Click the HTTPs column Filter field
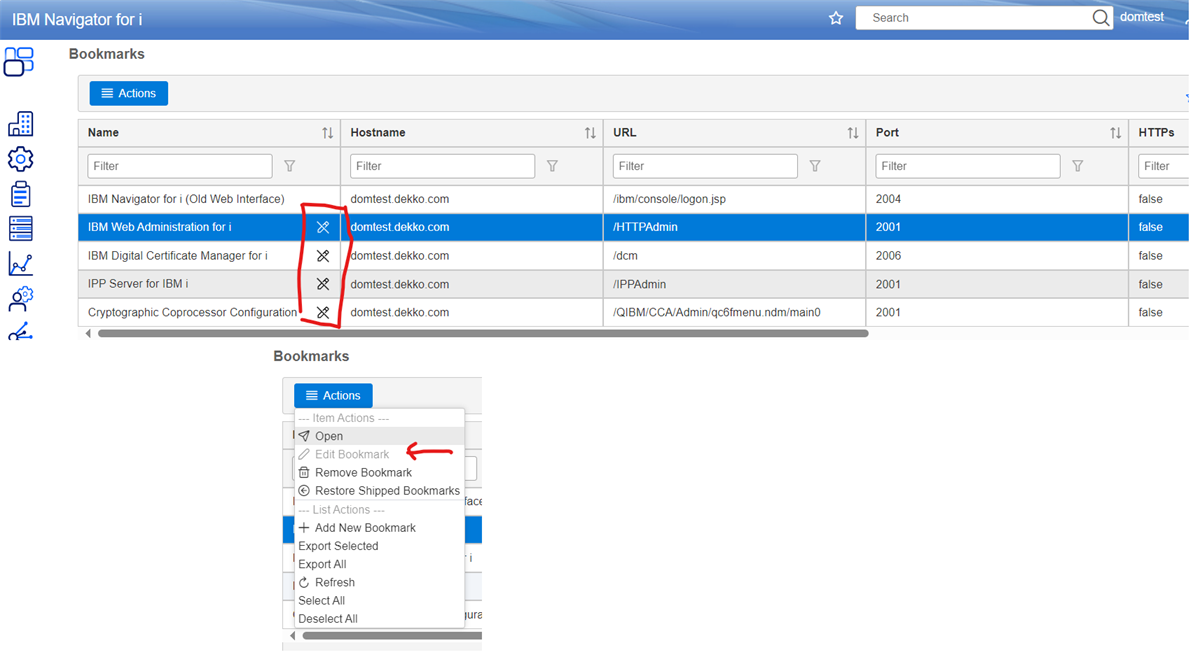This screenshot has width=1200, height=664. point(1164,166)
